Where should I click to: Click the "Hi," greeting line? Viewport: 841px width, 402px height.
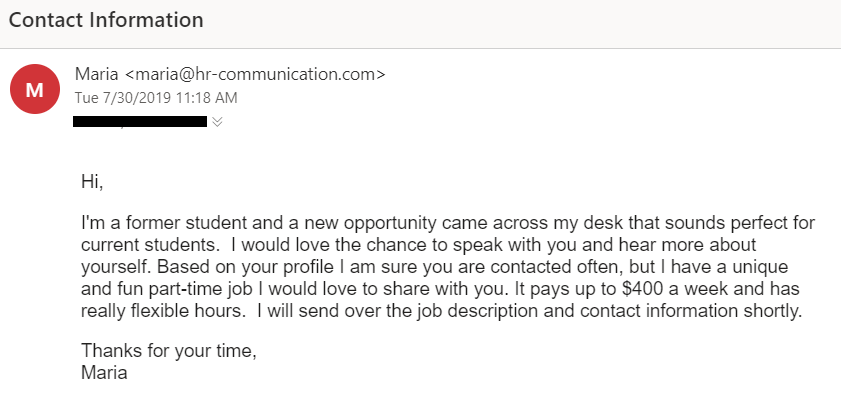(92, 182)
